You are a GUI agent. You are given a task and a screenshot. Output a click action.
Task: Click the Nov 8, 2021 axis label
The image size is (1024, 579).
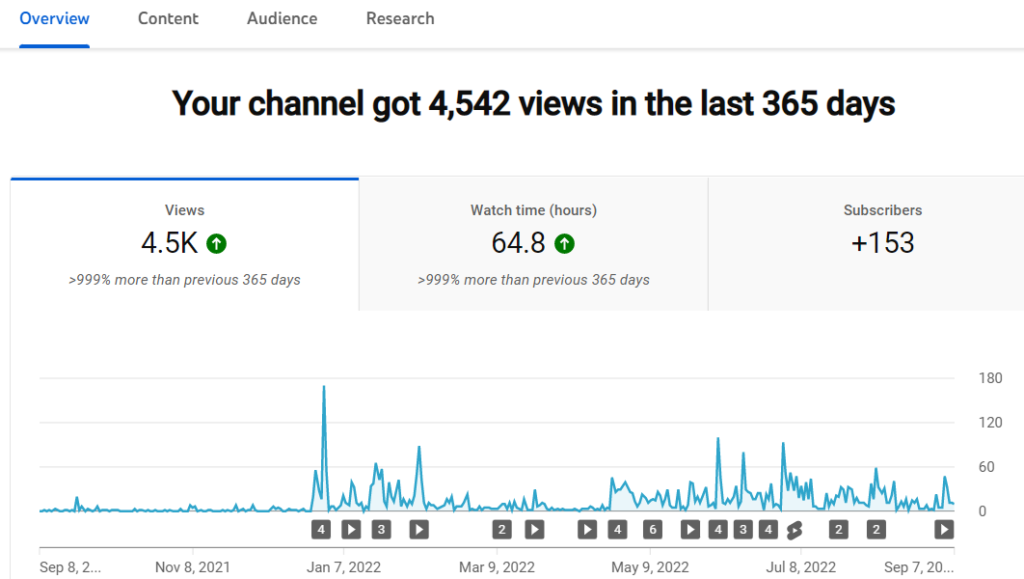pyautogui.click(x=193, y=567)
